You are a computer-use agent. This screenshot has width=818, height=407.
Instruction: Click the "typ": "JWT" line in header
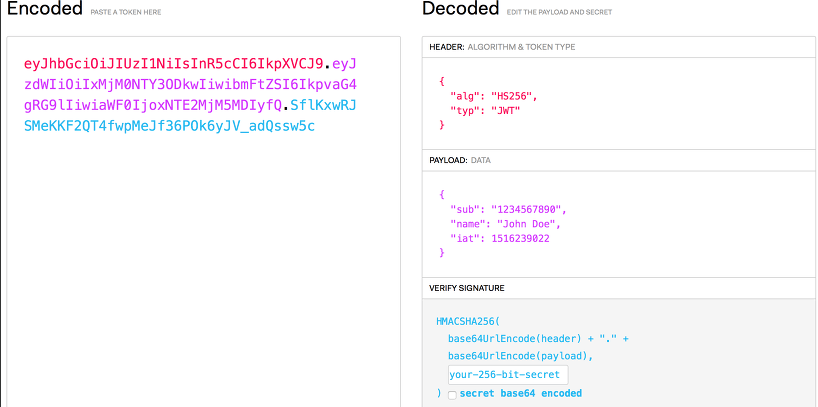(x=485, y=110)
